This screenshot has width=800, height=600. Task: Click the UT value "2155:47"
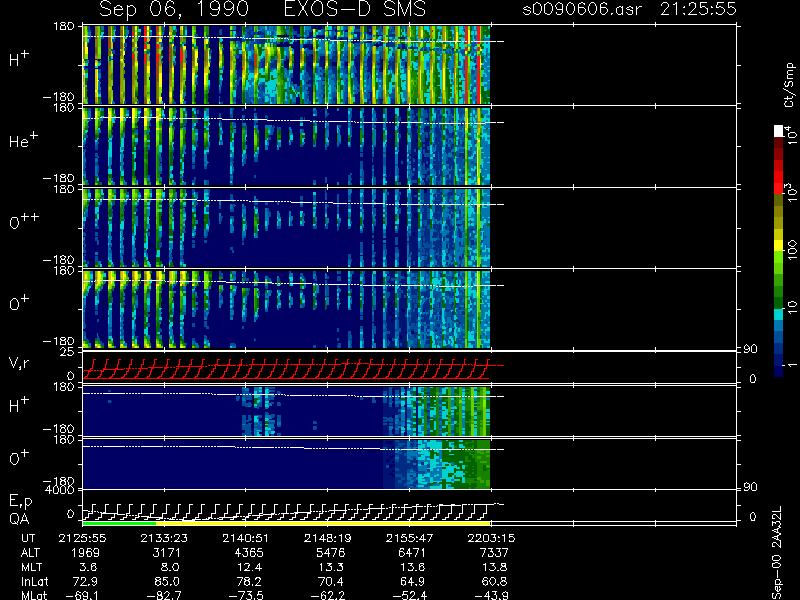(409, 538)
